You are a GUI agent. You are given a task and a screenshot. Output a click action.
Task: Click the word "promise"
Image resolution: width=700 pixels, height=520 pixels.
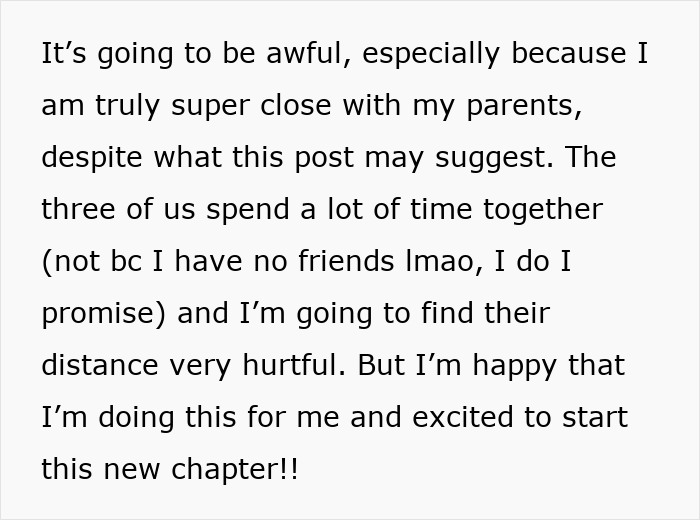[100, 314]
